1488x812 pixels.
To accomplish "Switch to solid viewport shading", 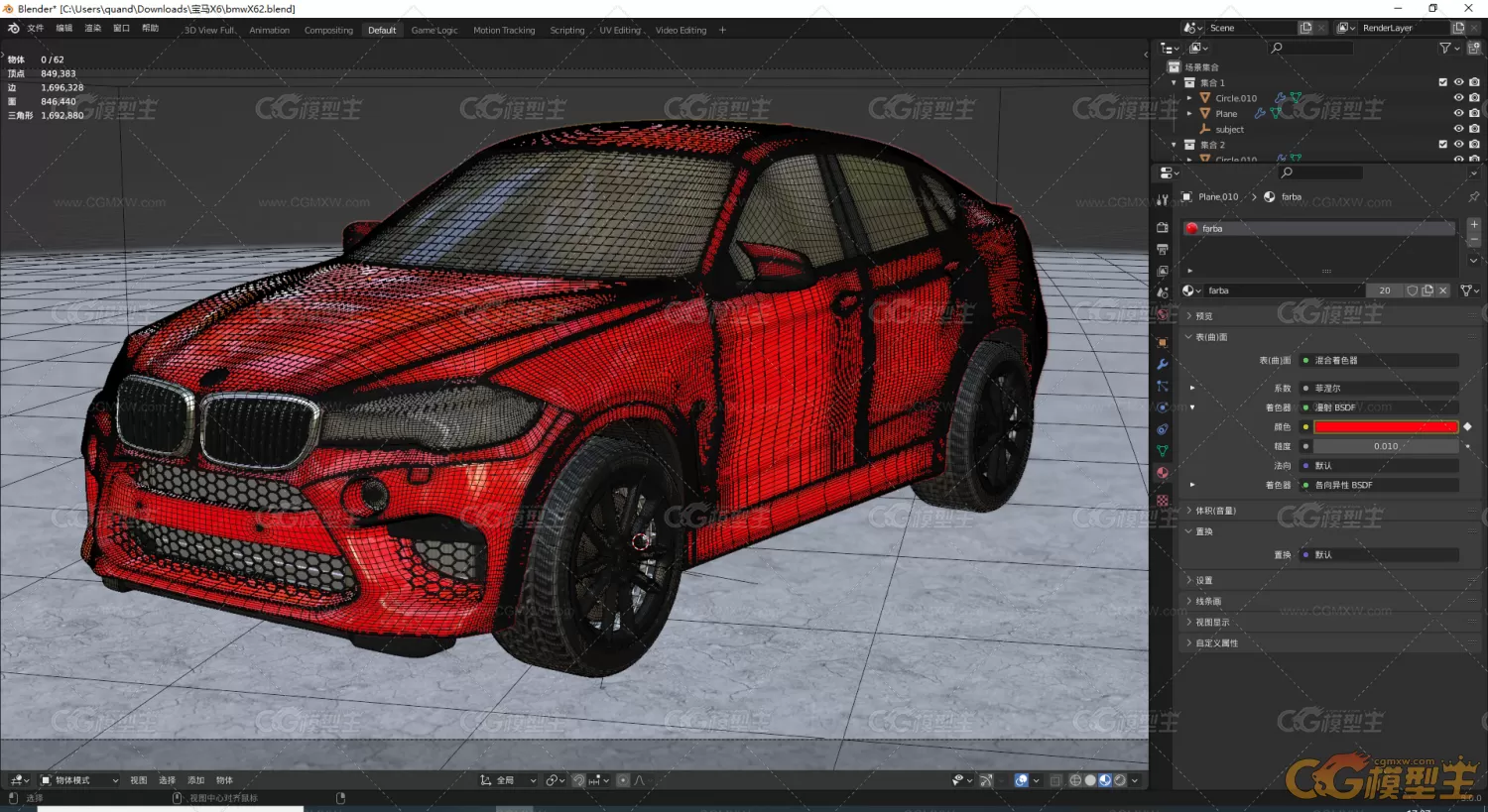I will tap(1090, 780).
